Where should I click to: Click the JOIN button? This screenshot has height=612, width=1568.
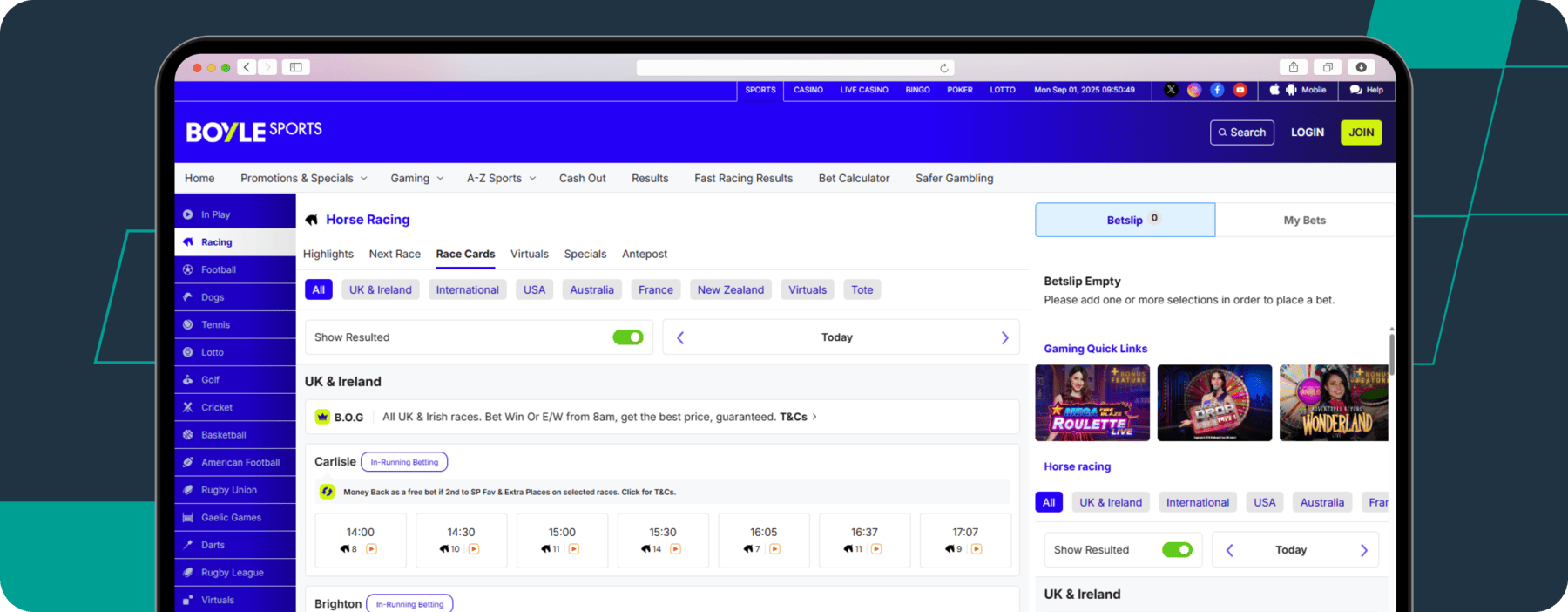[1361, 133]
